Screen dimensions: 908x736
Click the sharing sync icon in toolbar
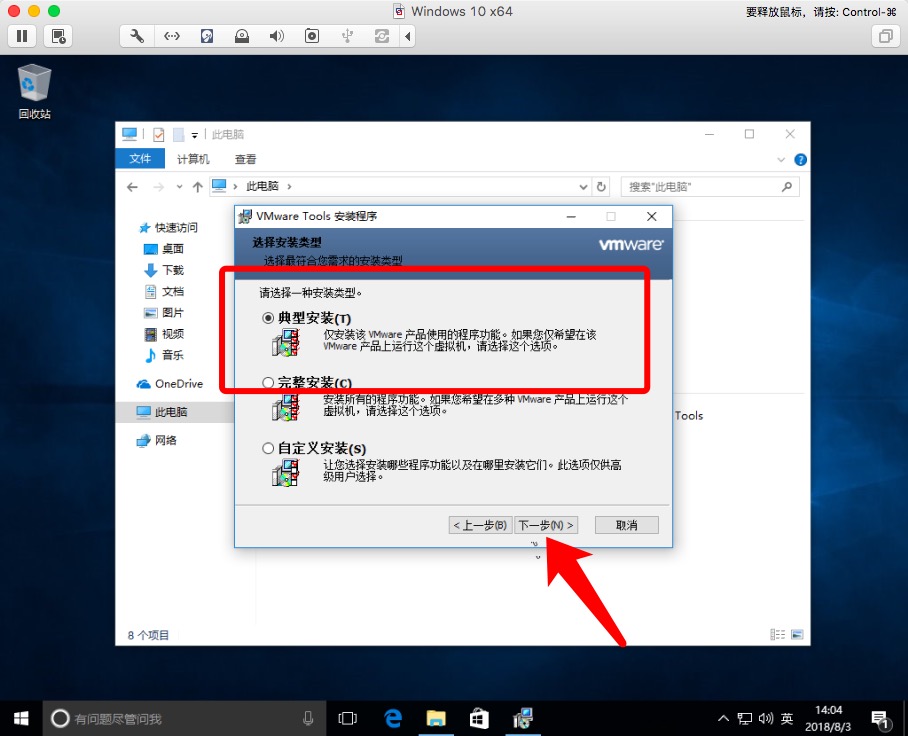coord(382,36)
